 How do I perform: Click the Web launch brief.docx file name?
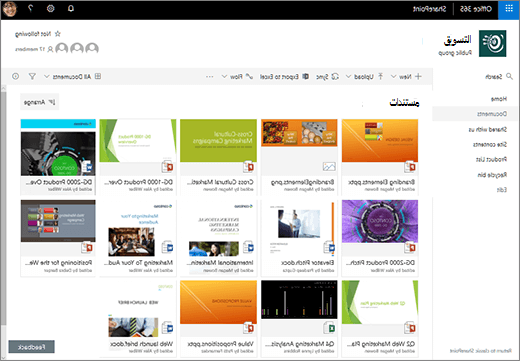tap(141, 343)
